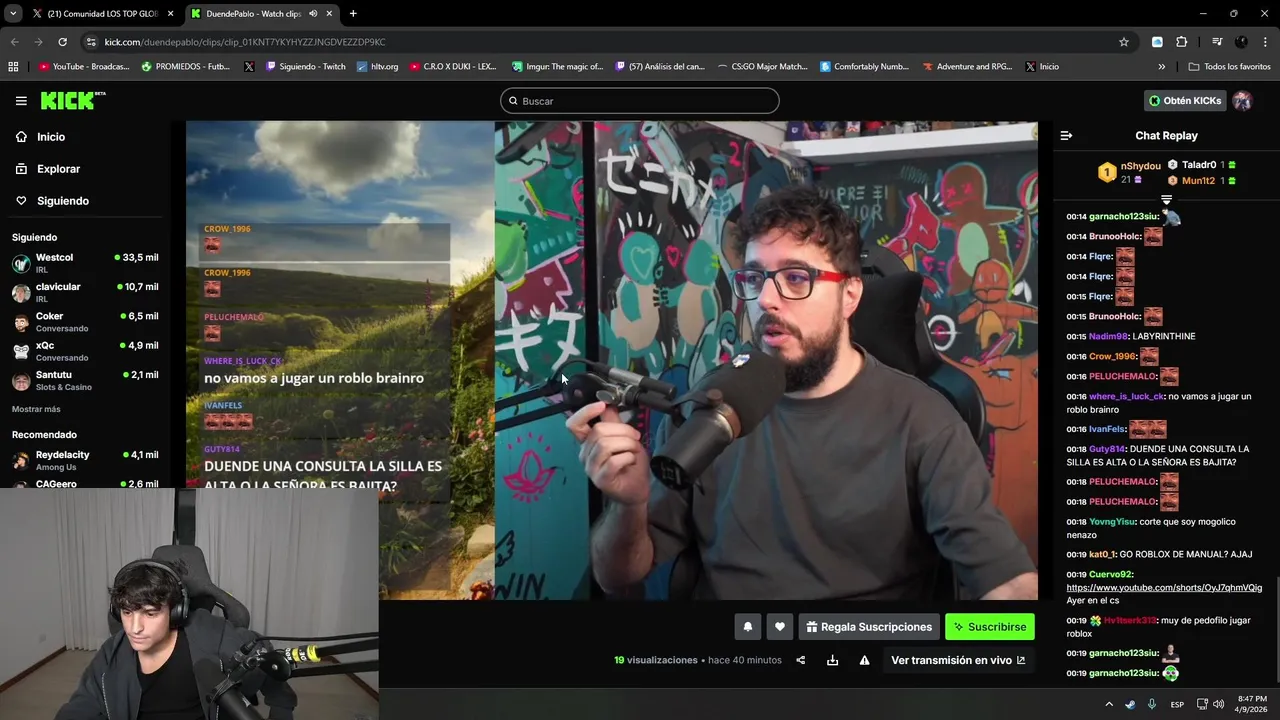This screenshot has height=720, width=1280.
Task: Open CS:GO Major Match... bookmark
Action: pyautogui.click(x=762, y=67)
